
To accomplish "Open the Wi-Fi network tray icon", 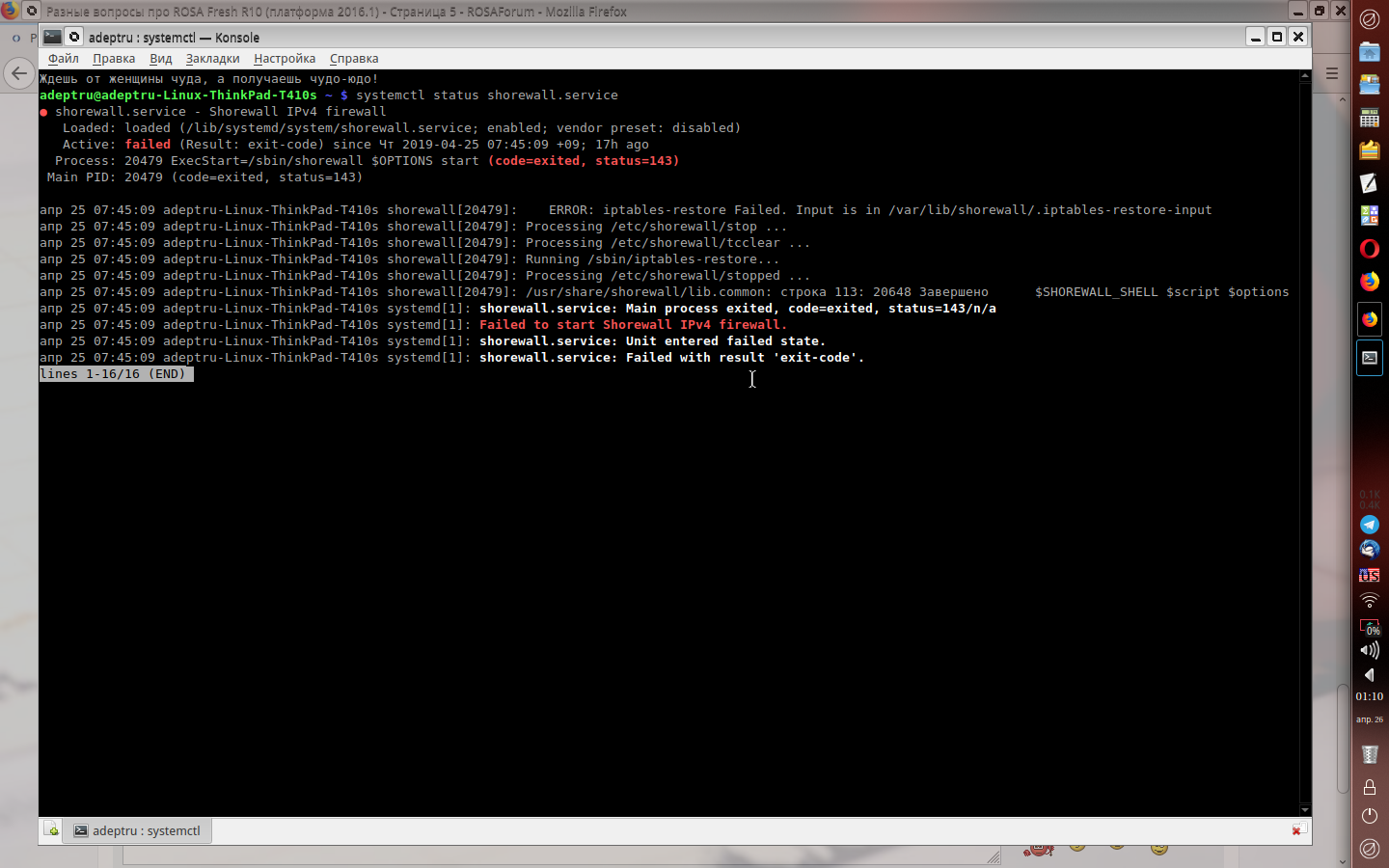I will 1370,600.
